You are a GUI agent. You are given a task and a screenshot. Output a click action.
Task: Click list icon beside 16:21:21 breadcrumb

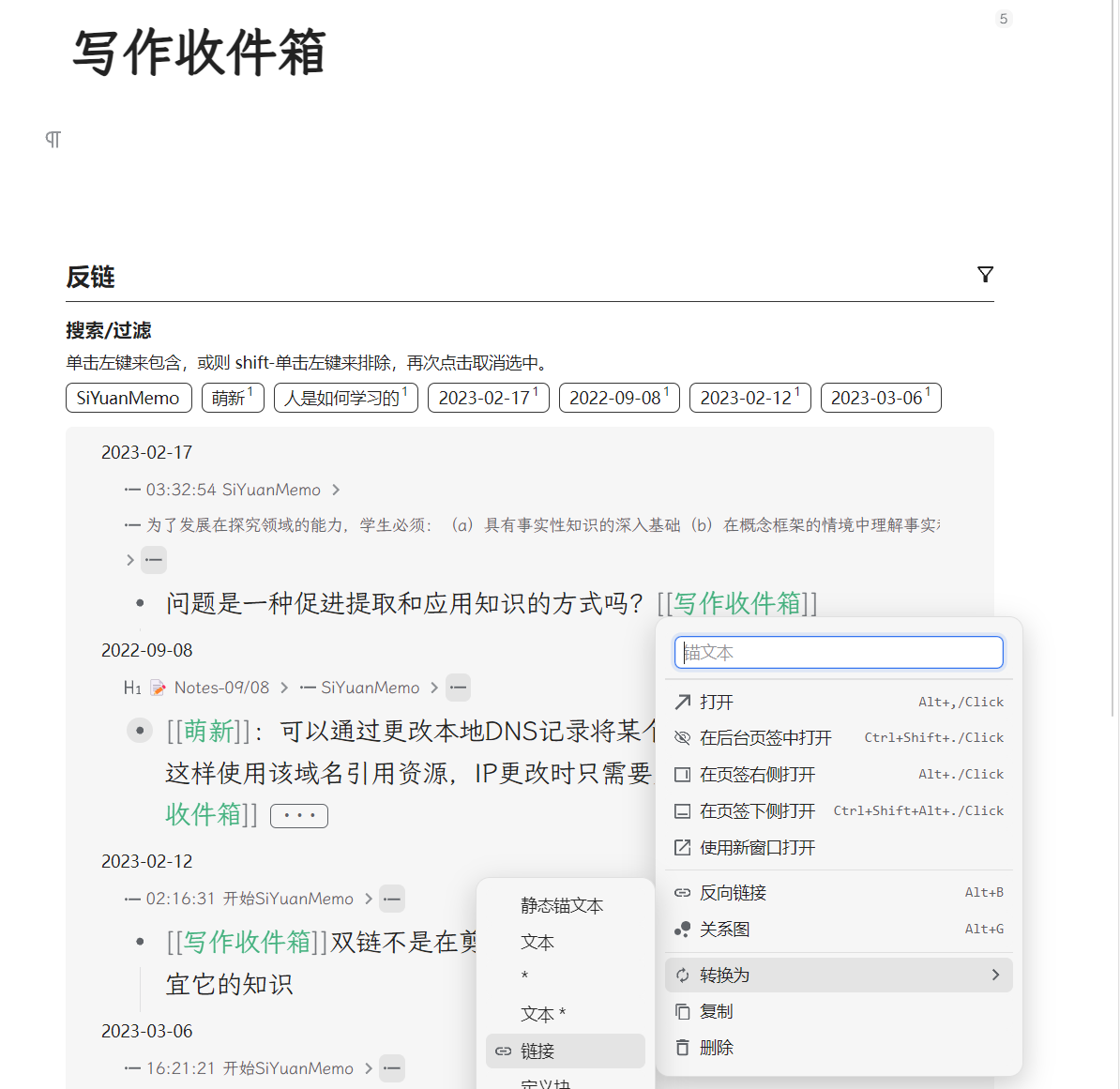click(392, 1068)
